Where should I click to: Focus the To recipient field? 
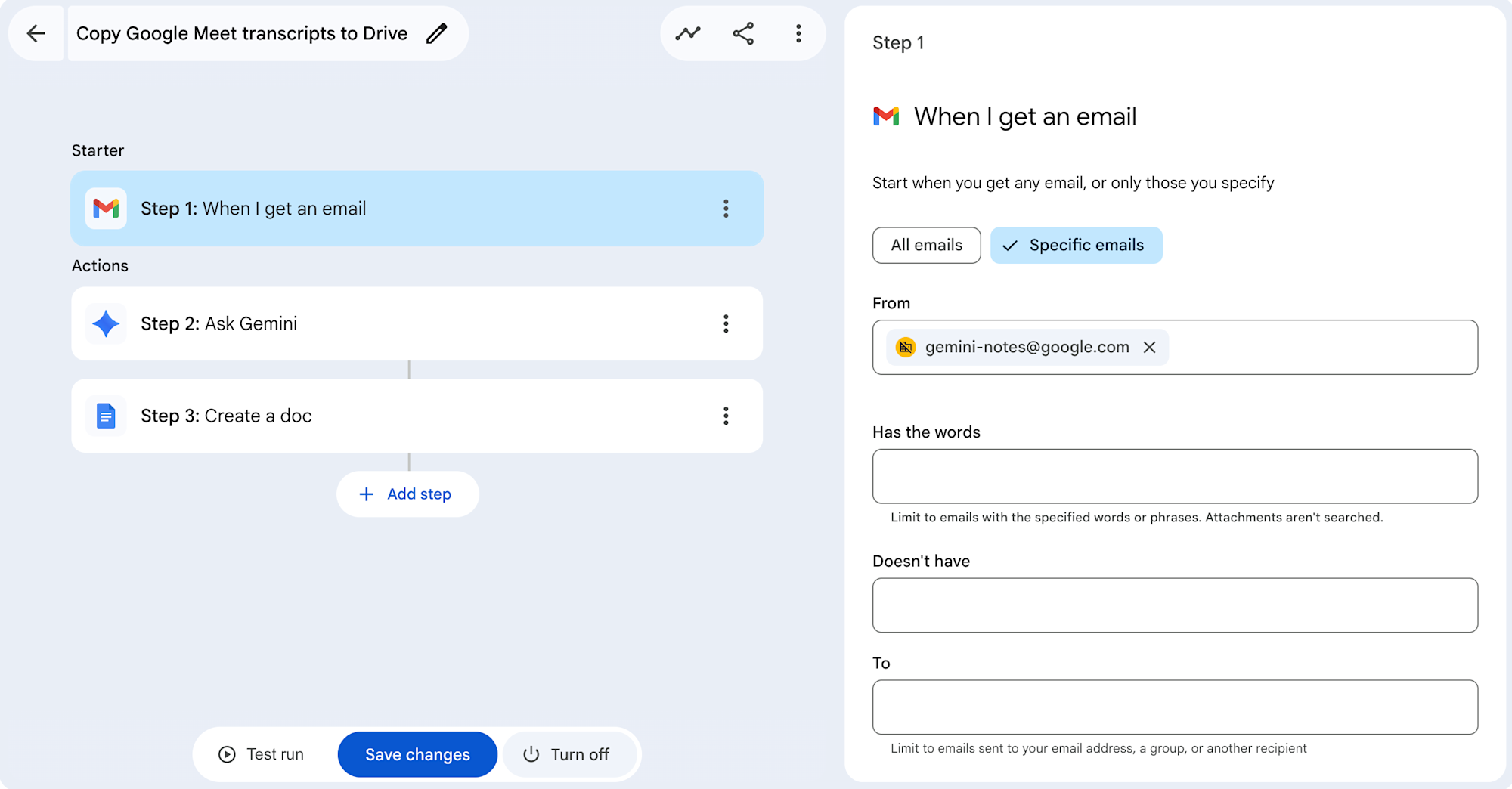1176,707
